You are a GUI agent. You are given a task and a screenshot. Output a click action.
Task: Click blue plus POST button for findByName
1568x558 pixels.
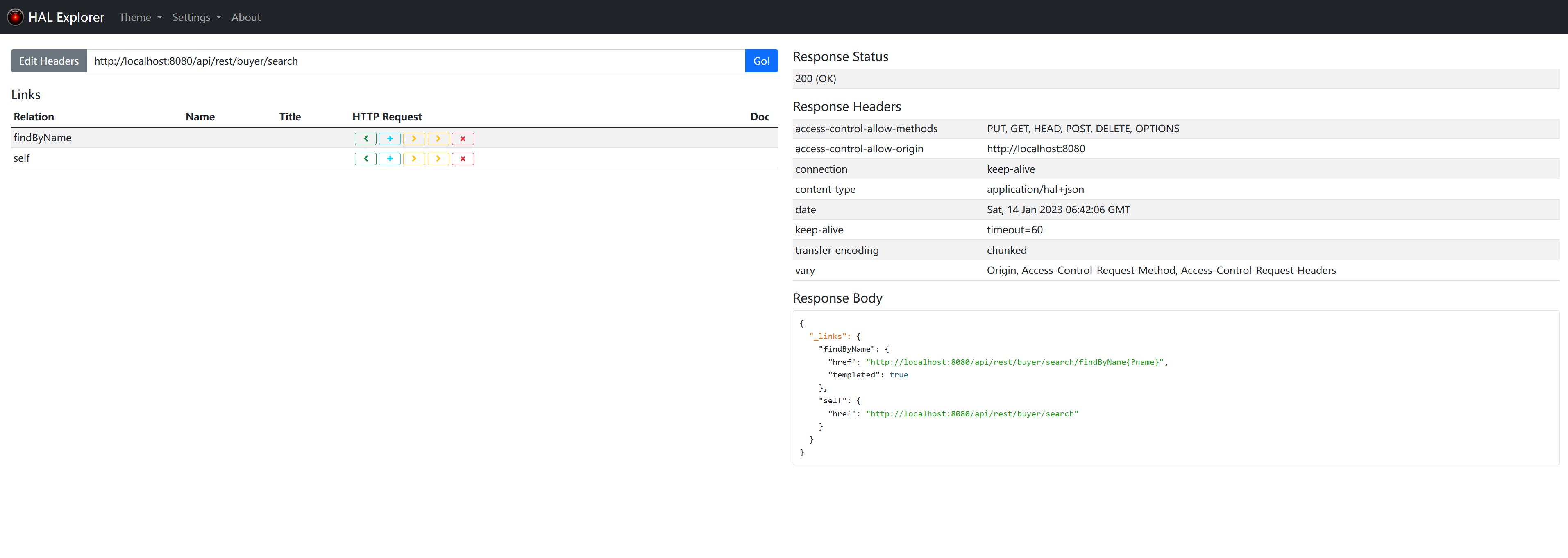[x=390, y=139]
